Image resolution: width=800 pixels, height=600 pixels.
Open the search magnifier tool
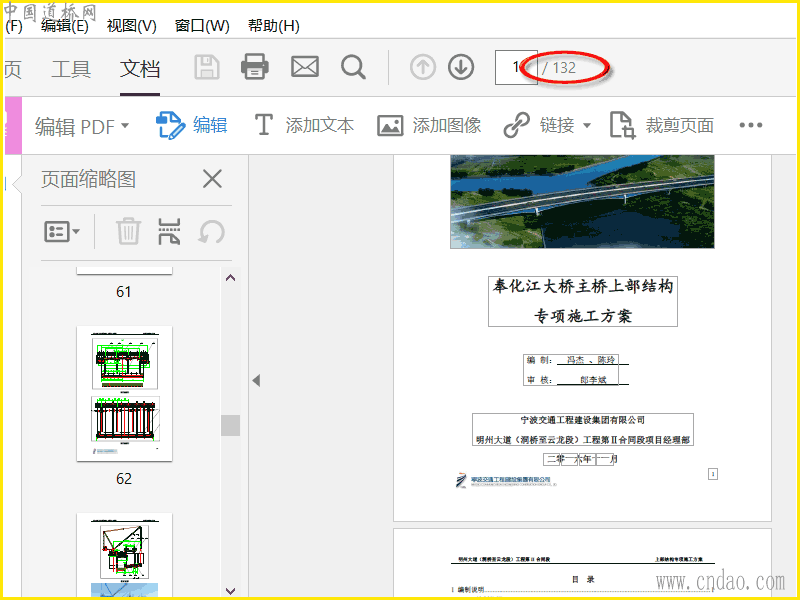click(354, 67)
